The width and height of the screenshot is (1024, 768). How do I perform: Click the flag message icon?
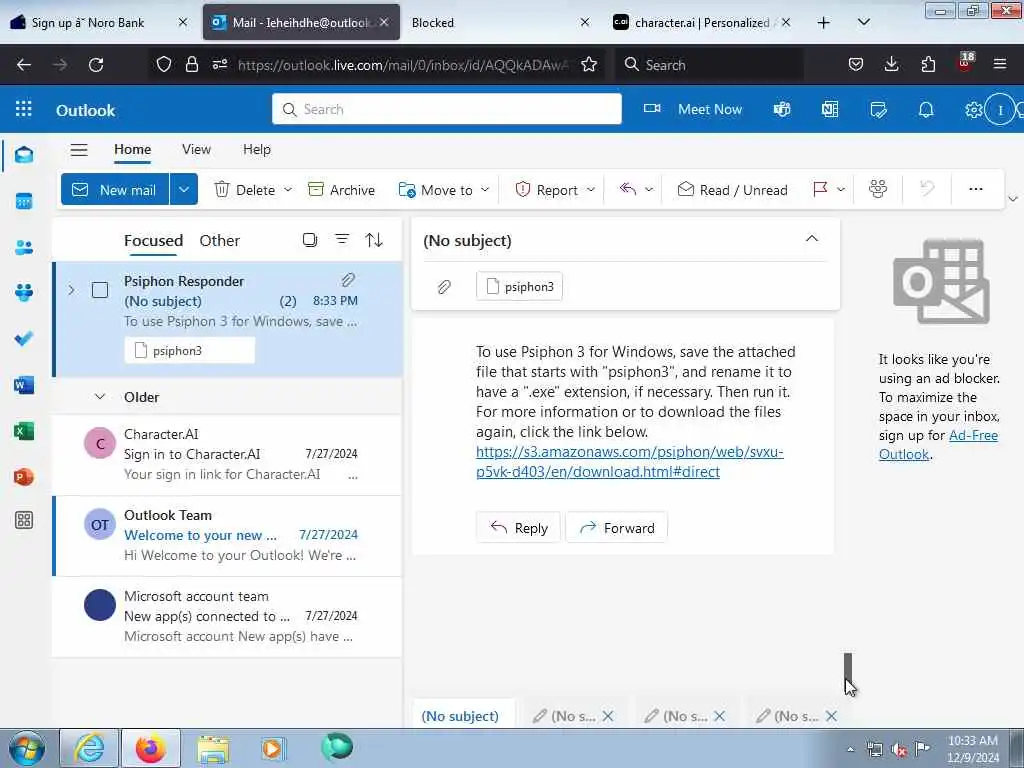point(820,189)
